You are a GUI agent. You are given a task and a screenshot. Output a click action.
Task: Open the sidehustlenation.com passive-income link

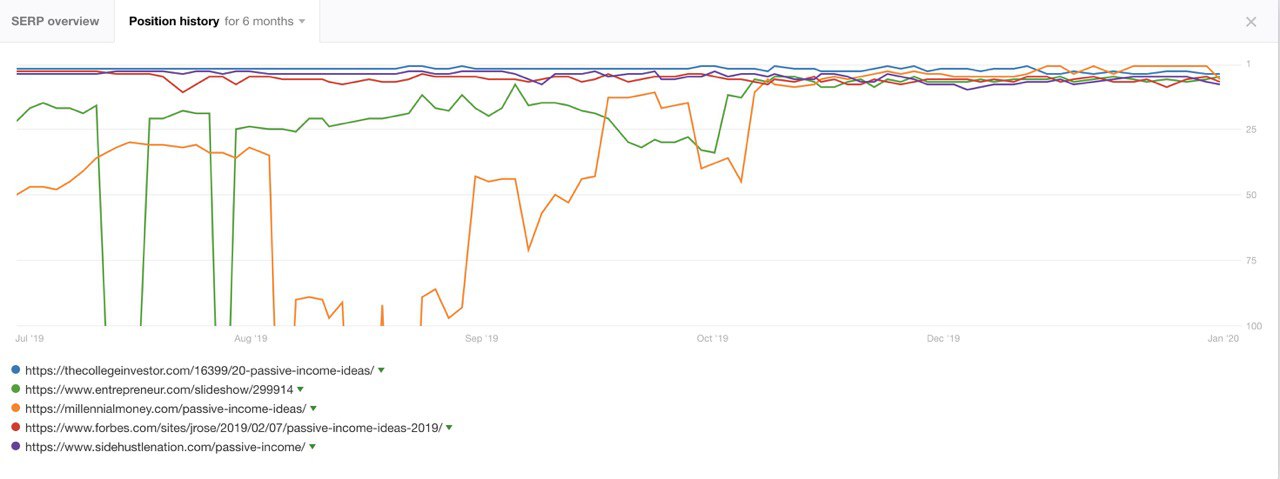click(x=165, y=446)
